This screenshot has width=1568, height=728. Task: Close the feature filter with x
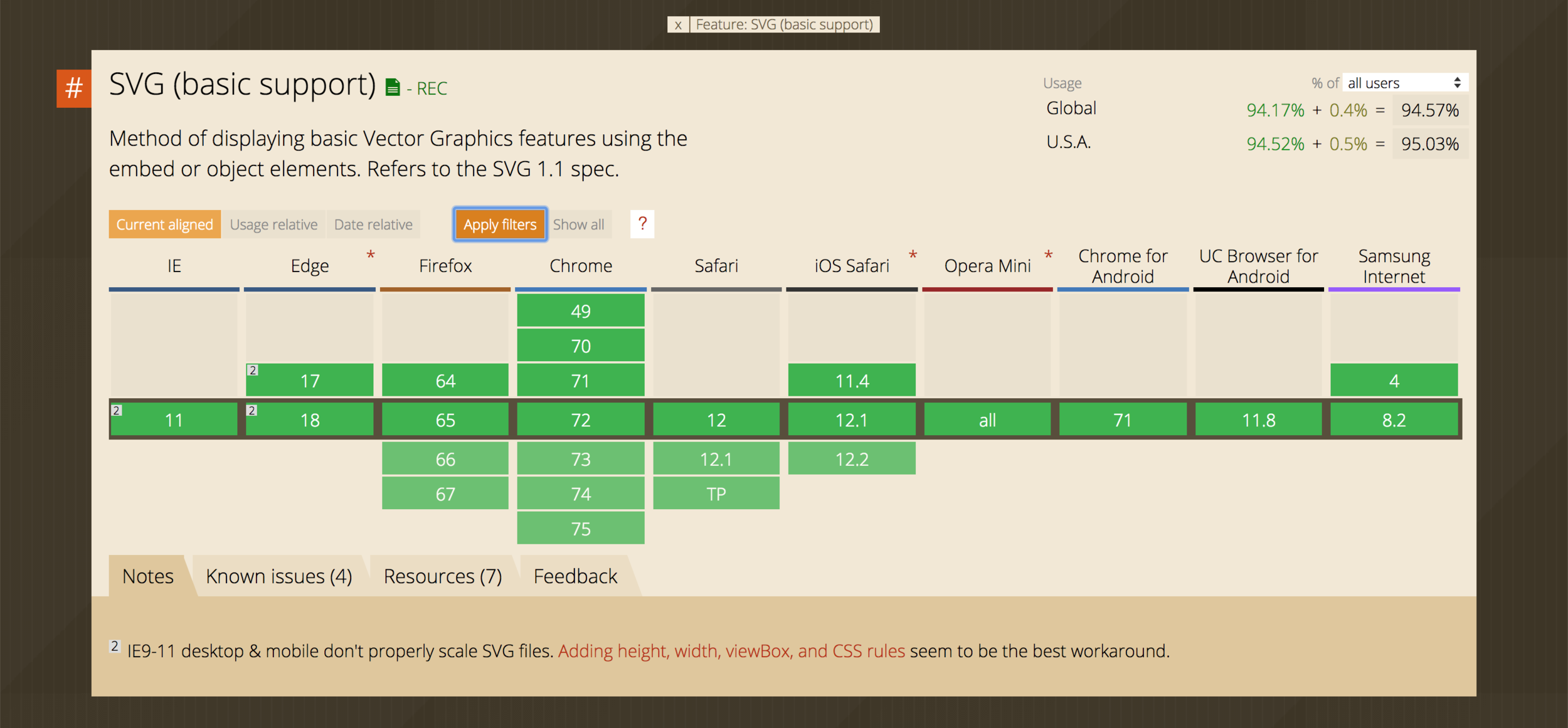click(677, 24)
